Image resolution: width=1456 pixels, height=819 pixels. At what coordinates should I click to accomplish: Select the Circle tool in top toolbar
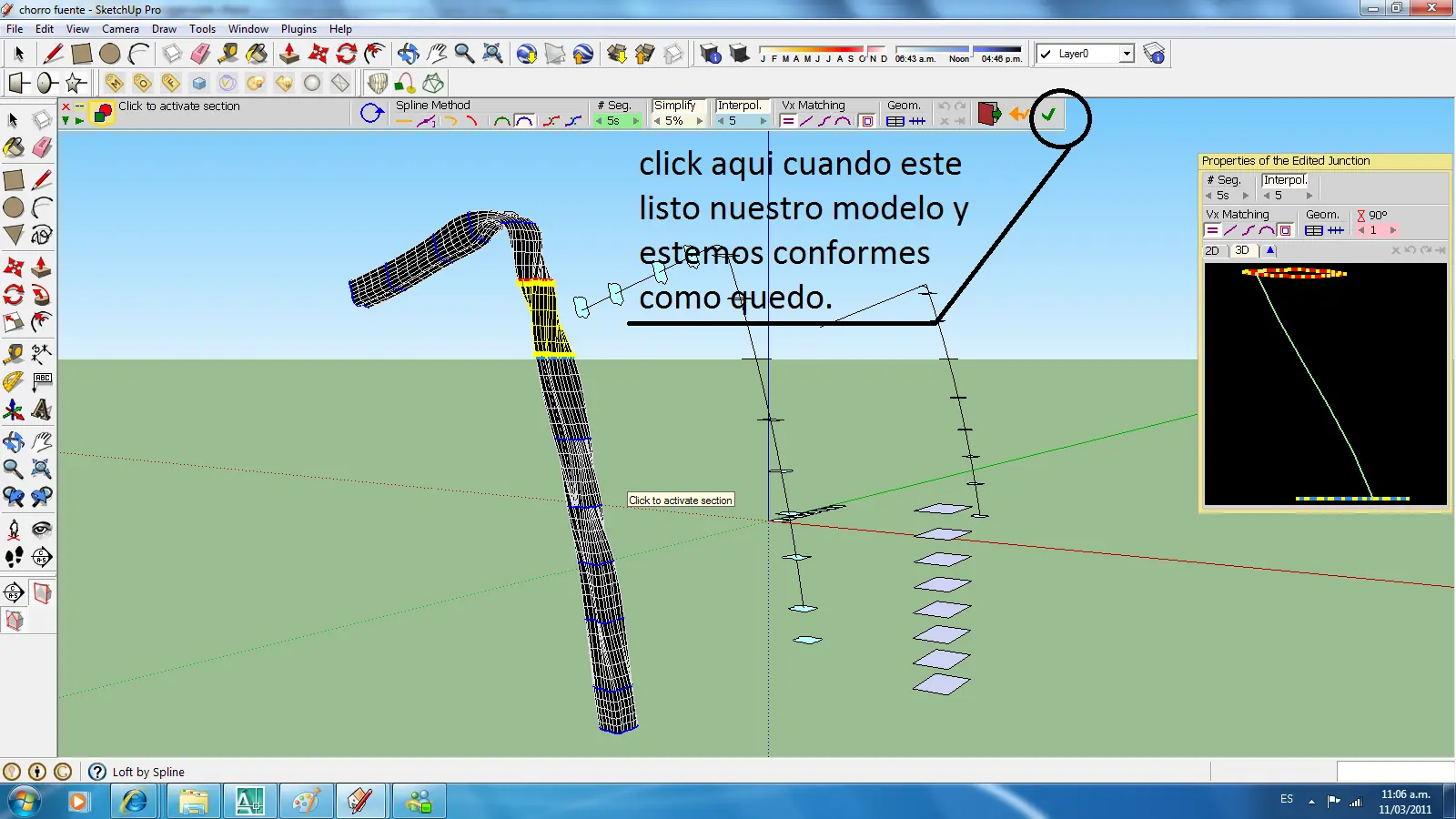pyautogui.click(x=110, y=54)
